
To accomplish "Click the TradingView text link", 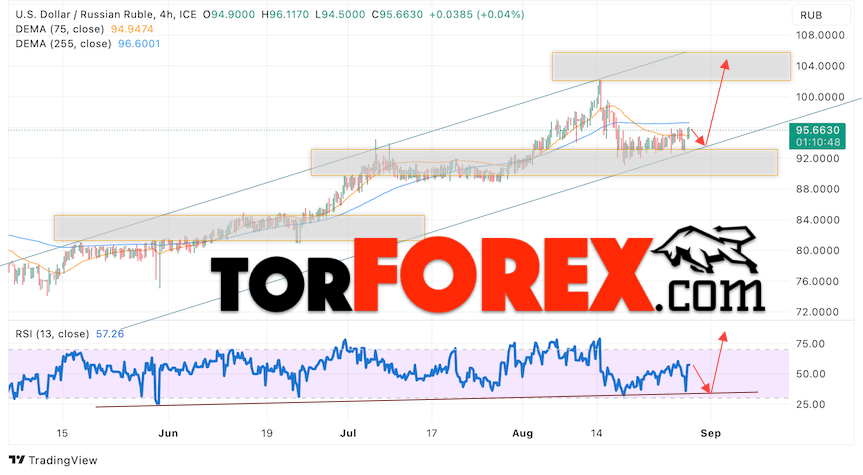I will coord(63,460).
